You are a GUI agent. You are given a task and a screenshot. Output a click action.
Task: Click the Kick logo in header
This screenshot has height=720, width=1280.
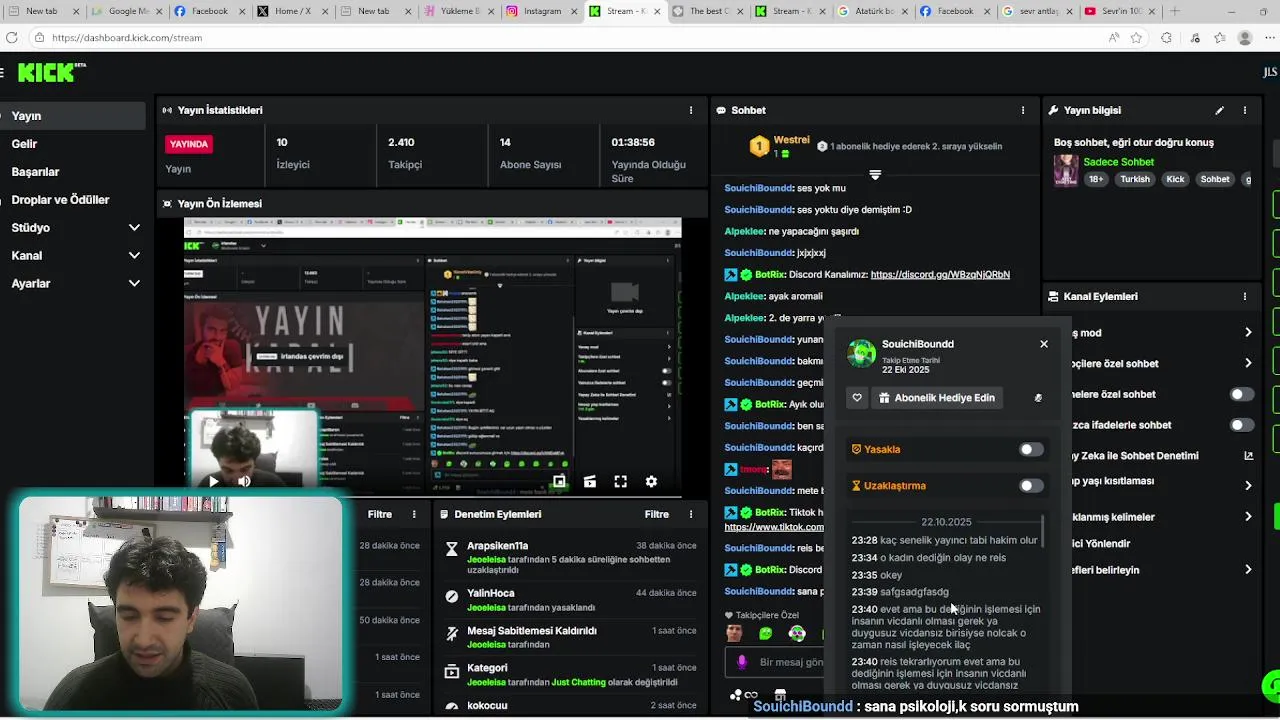(x=51, y=72)
